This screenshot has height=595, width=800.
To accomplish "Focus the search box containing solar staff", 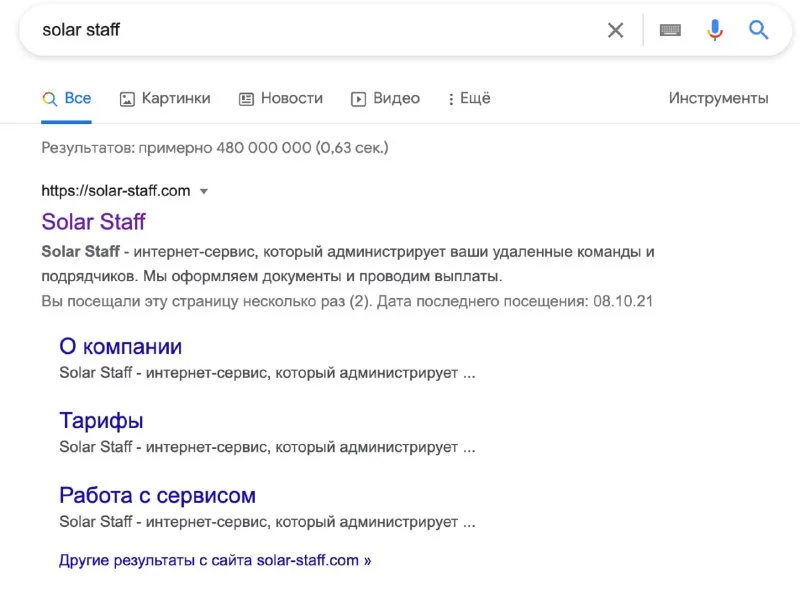I will 300,30.
